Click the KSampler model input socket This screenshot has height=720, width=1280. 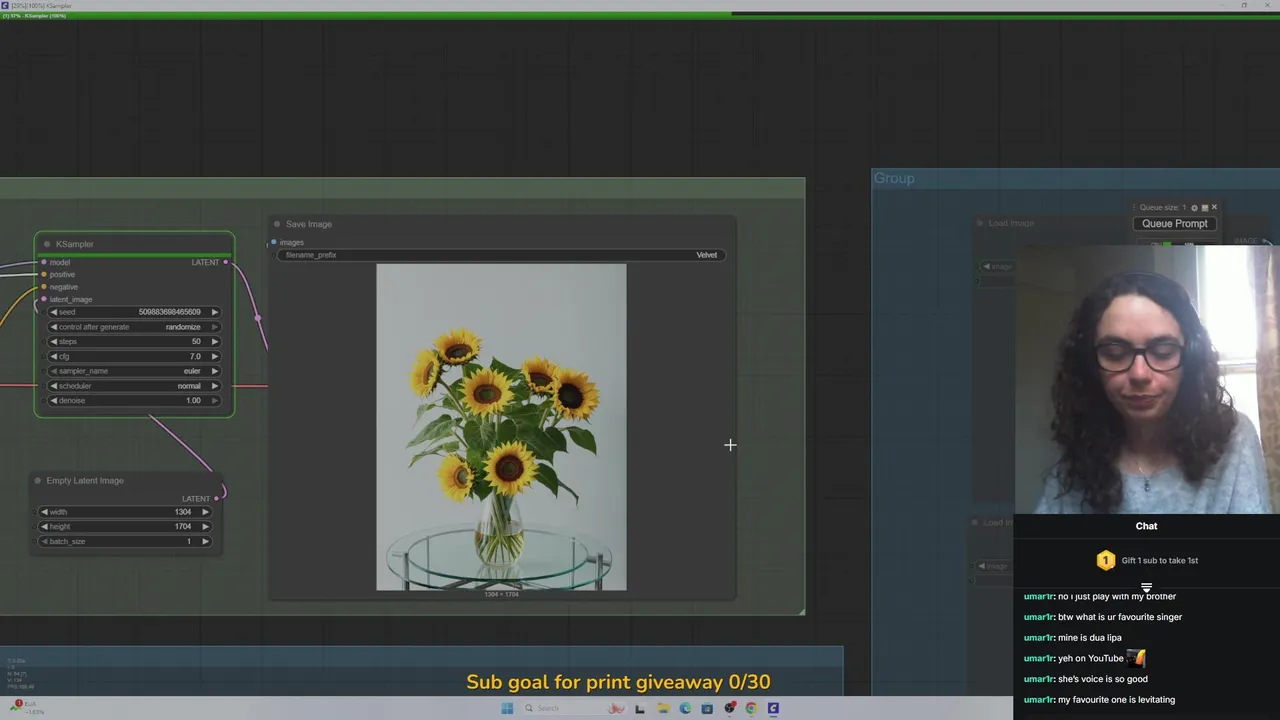tap(43, 262)
